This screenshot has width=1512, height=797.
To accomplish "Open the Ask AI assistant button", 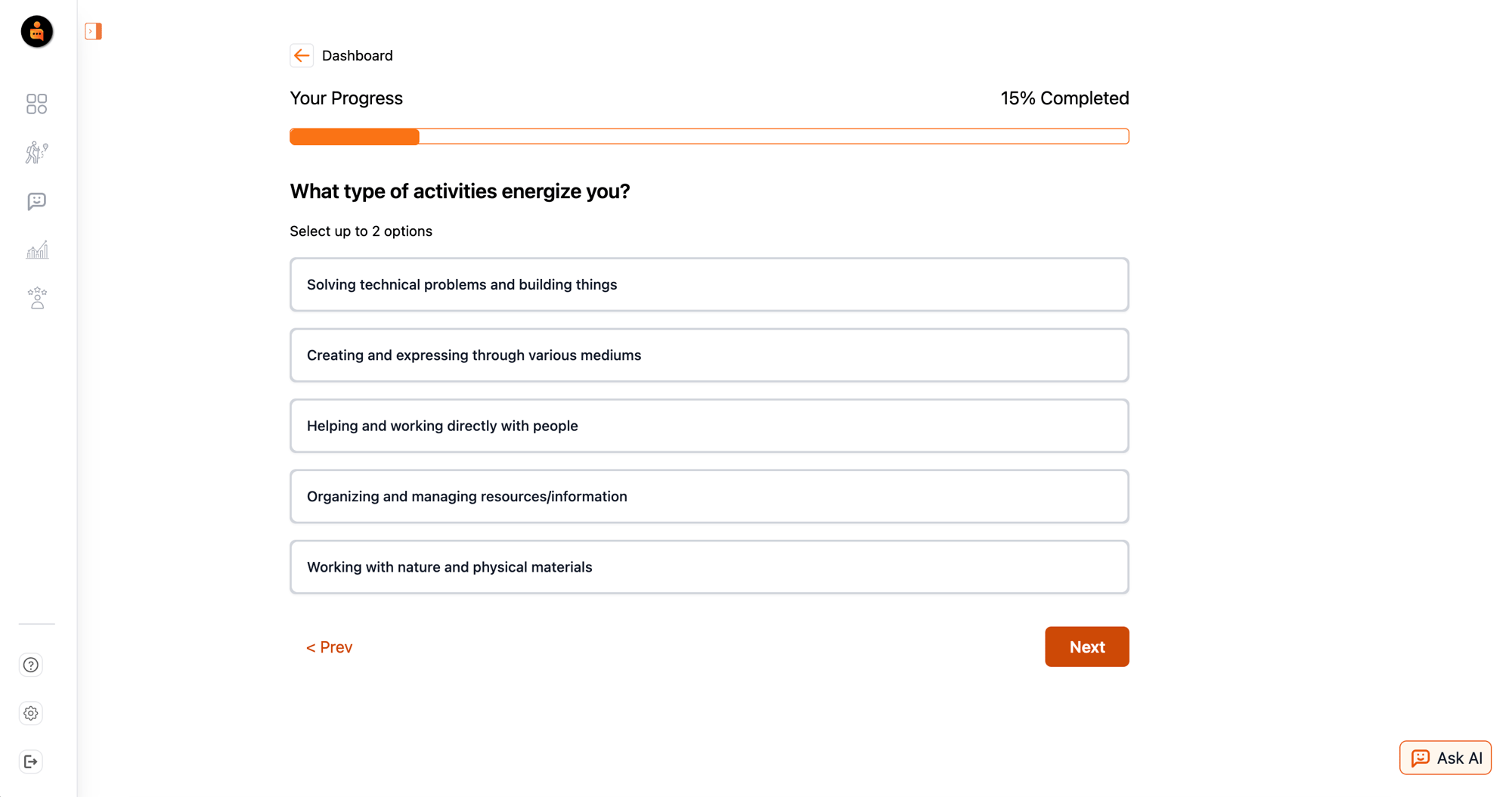I will 1445,758.
